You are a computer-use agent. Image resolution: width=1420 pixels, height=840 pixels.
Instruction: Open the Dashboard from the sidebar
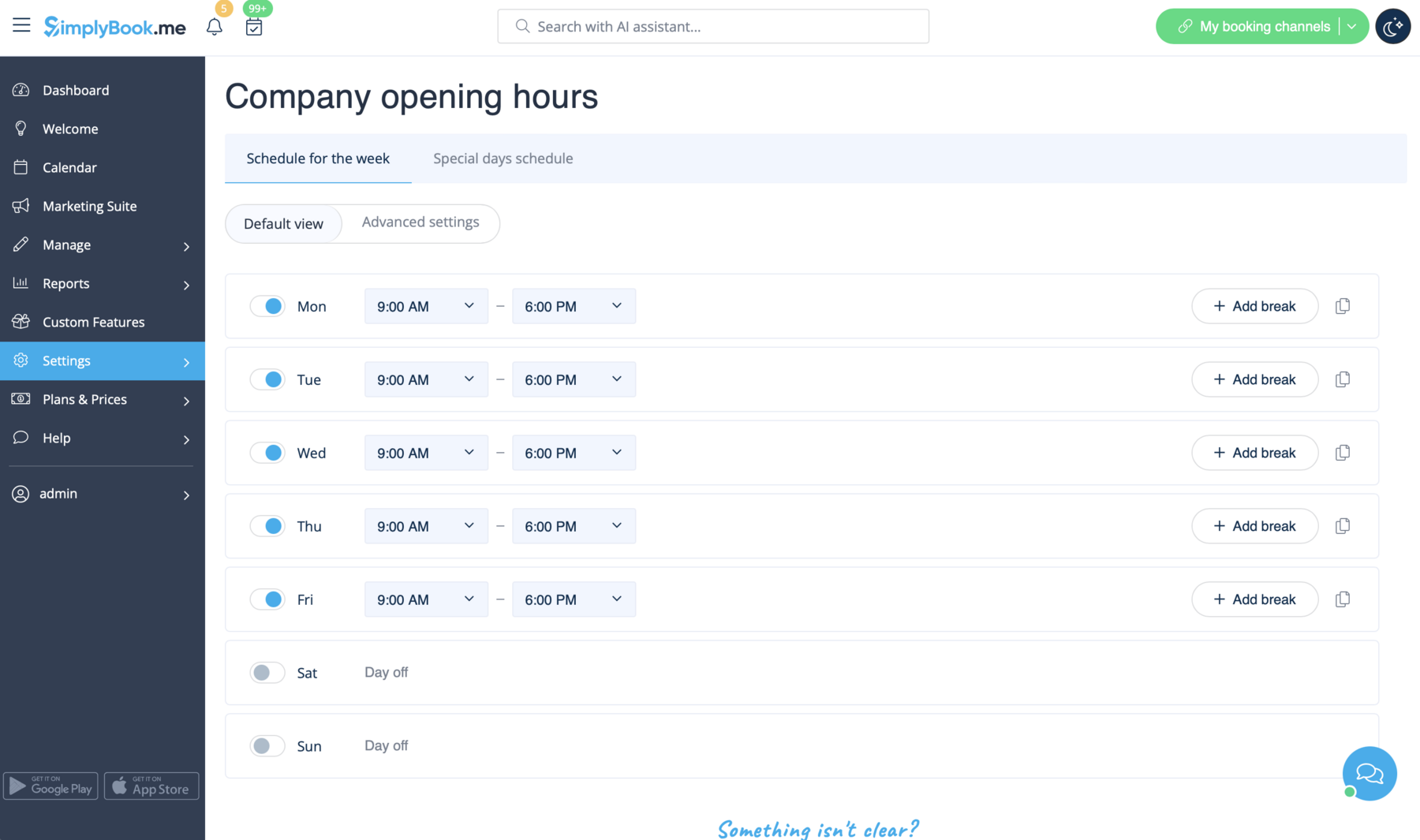pos(76,90)
